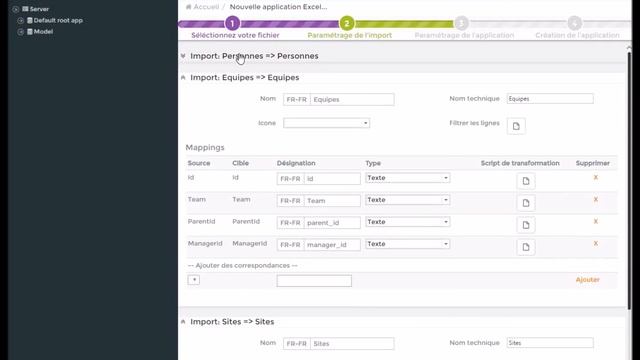
Task: Click the manager_id designation input
Action: 332,245
